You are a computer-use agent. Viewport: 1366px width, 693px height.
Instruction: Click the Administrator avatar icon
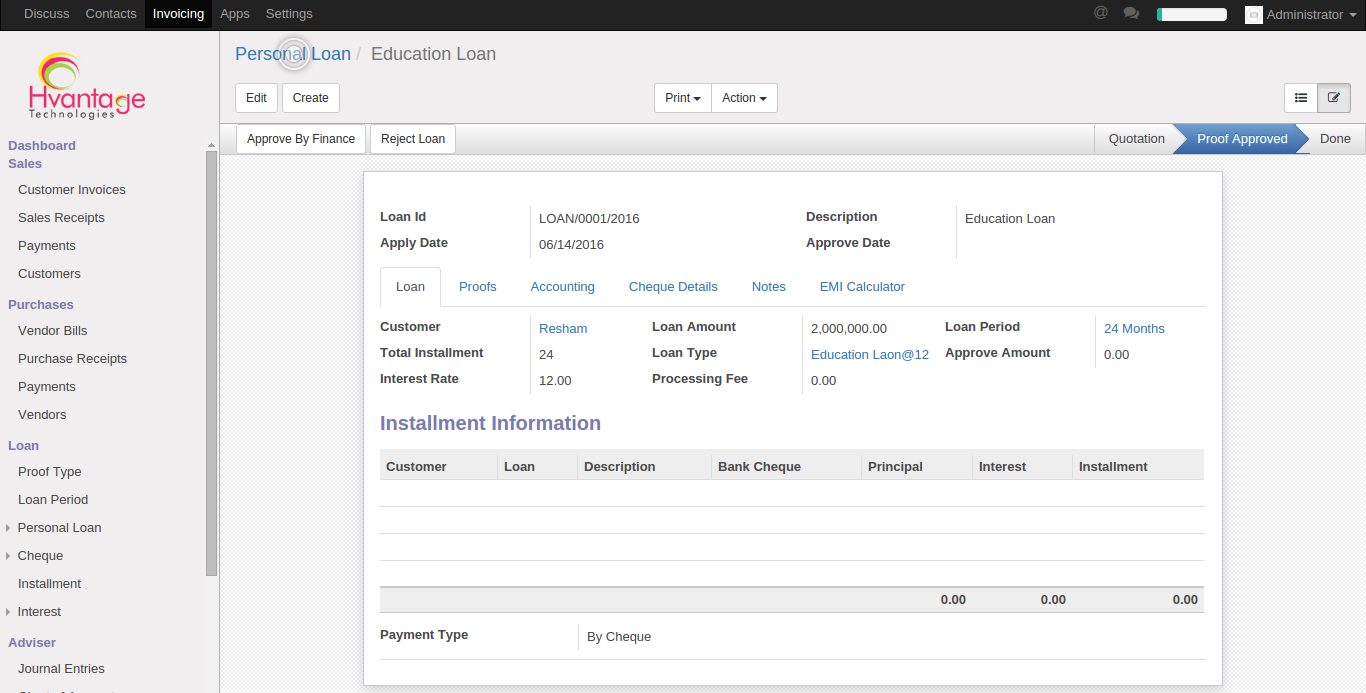pyautogui.click(x=1253, y=14)
